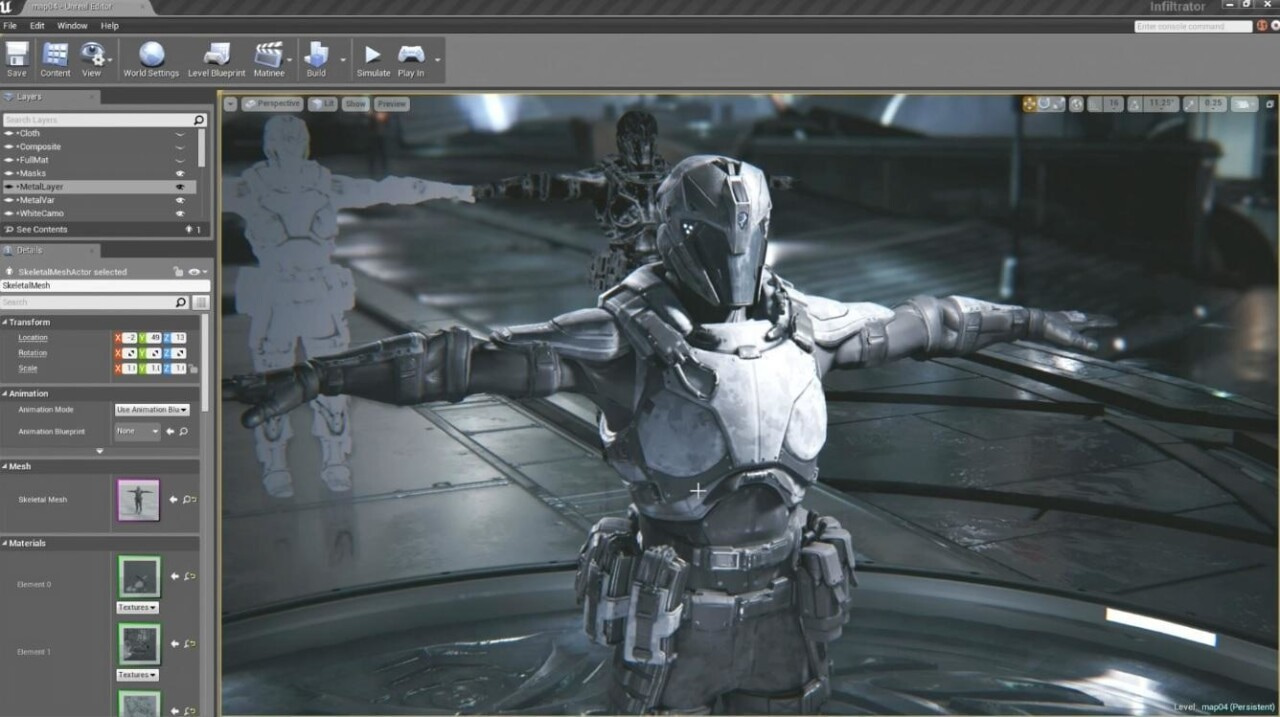Open the Perspective view dropdown
This screenshot has height=717, width=1280.
point(271,103)
